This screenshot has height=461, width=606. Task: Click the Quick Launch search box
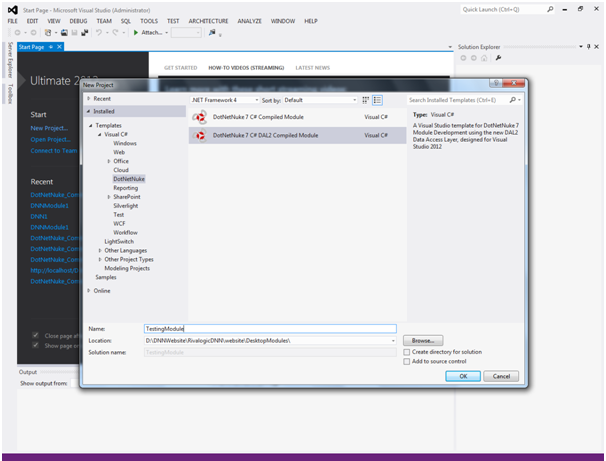[504, 9]
